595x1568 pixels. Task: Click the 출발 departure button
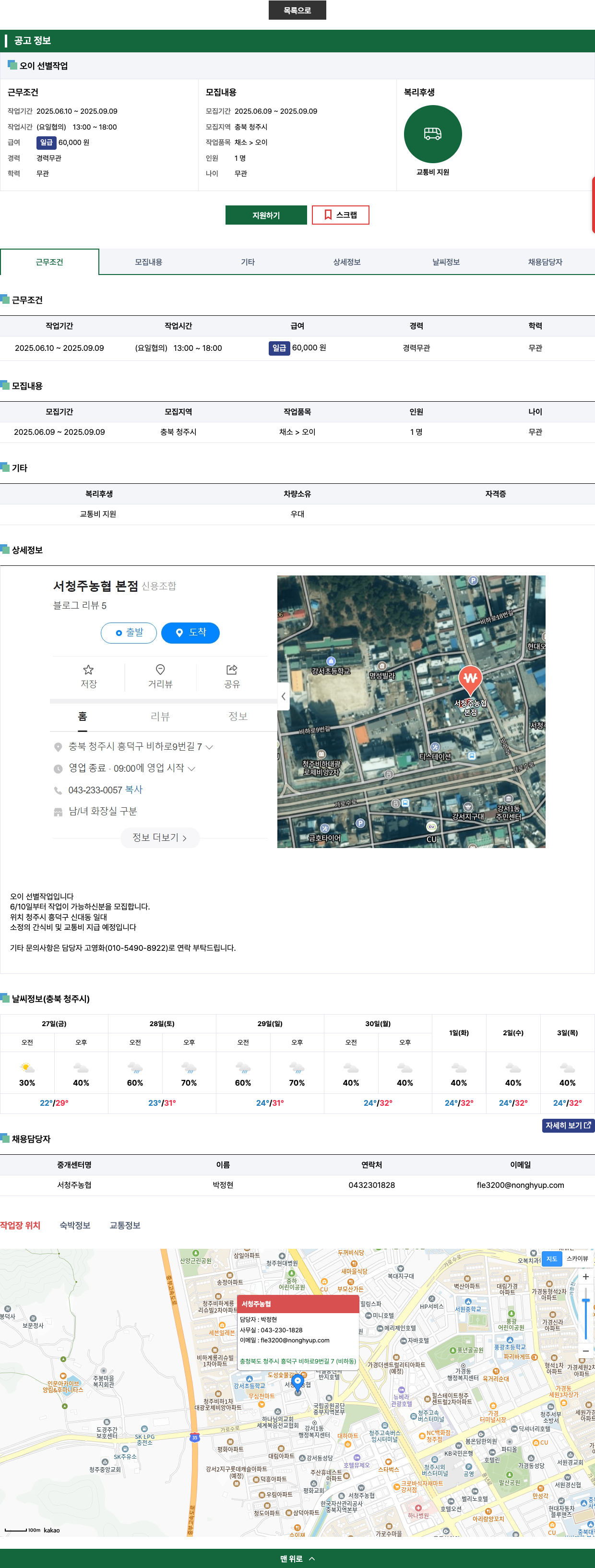[x=129, y=633]
